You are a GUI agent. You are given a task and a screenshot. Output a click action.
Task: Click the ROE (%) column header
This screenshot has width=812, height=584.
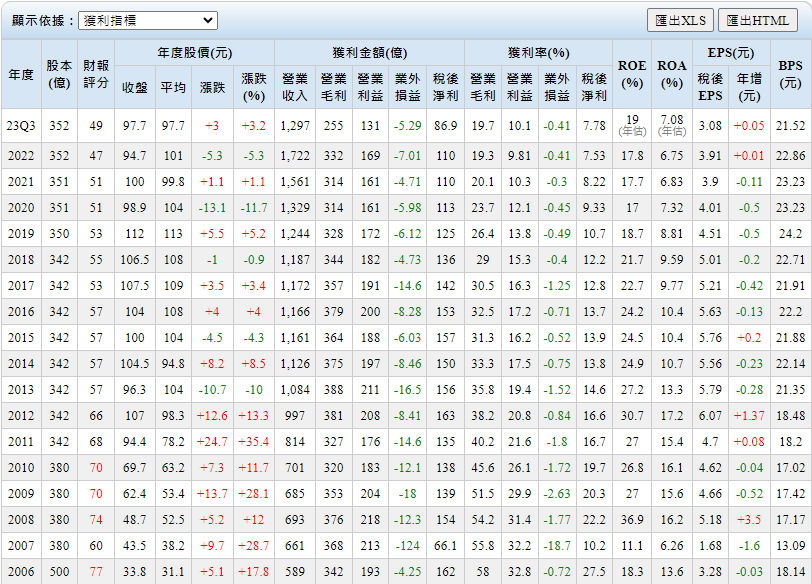click(x=632, y=75)
